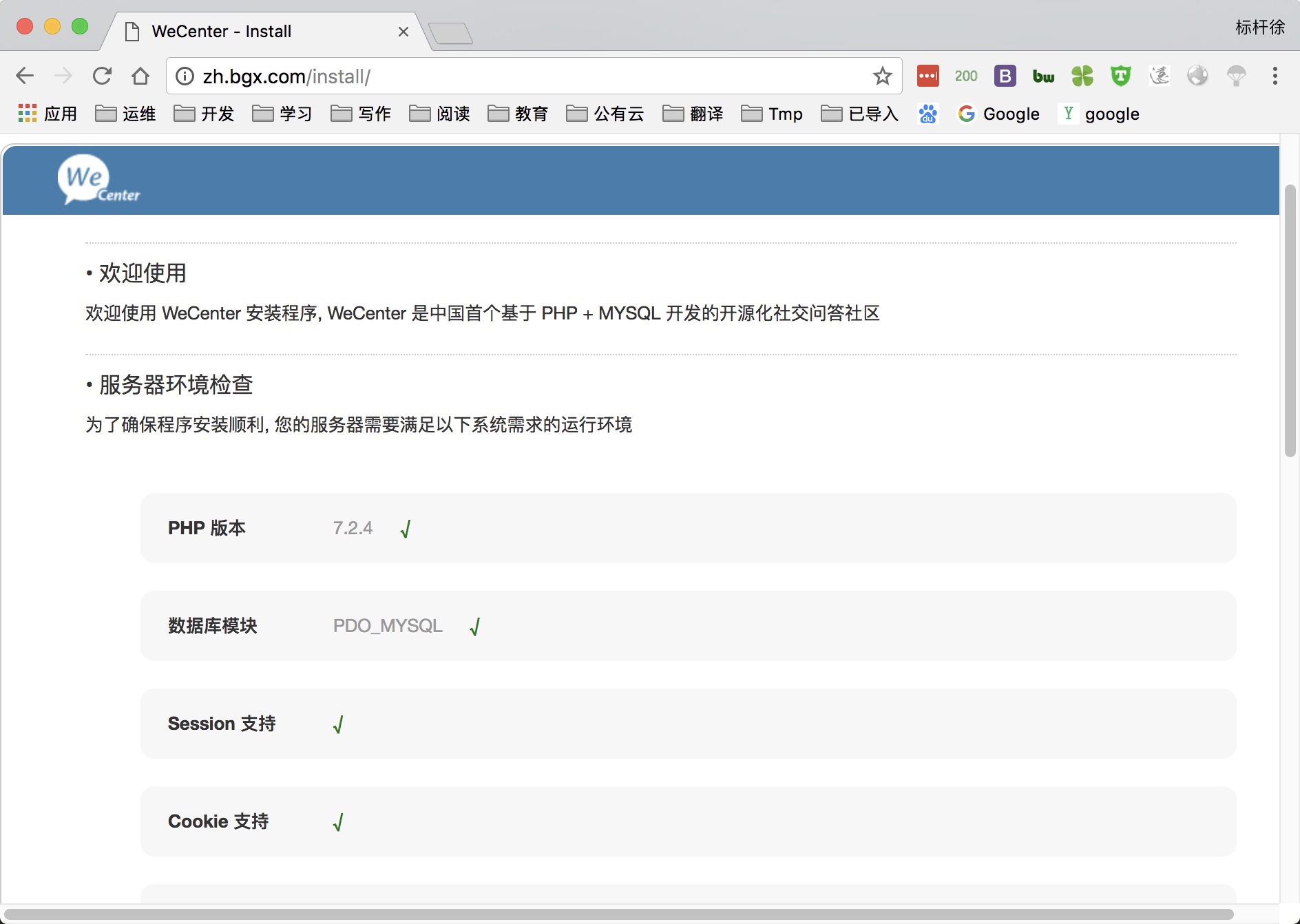Click the 7.2.4 version value
1300x924 pixels.
353,528
